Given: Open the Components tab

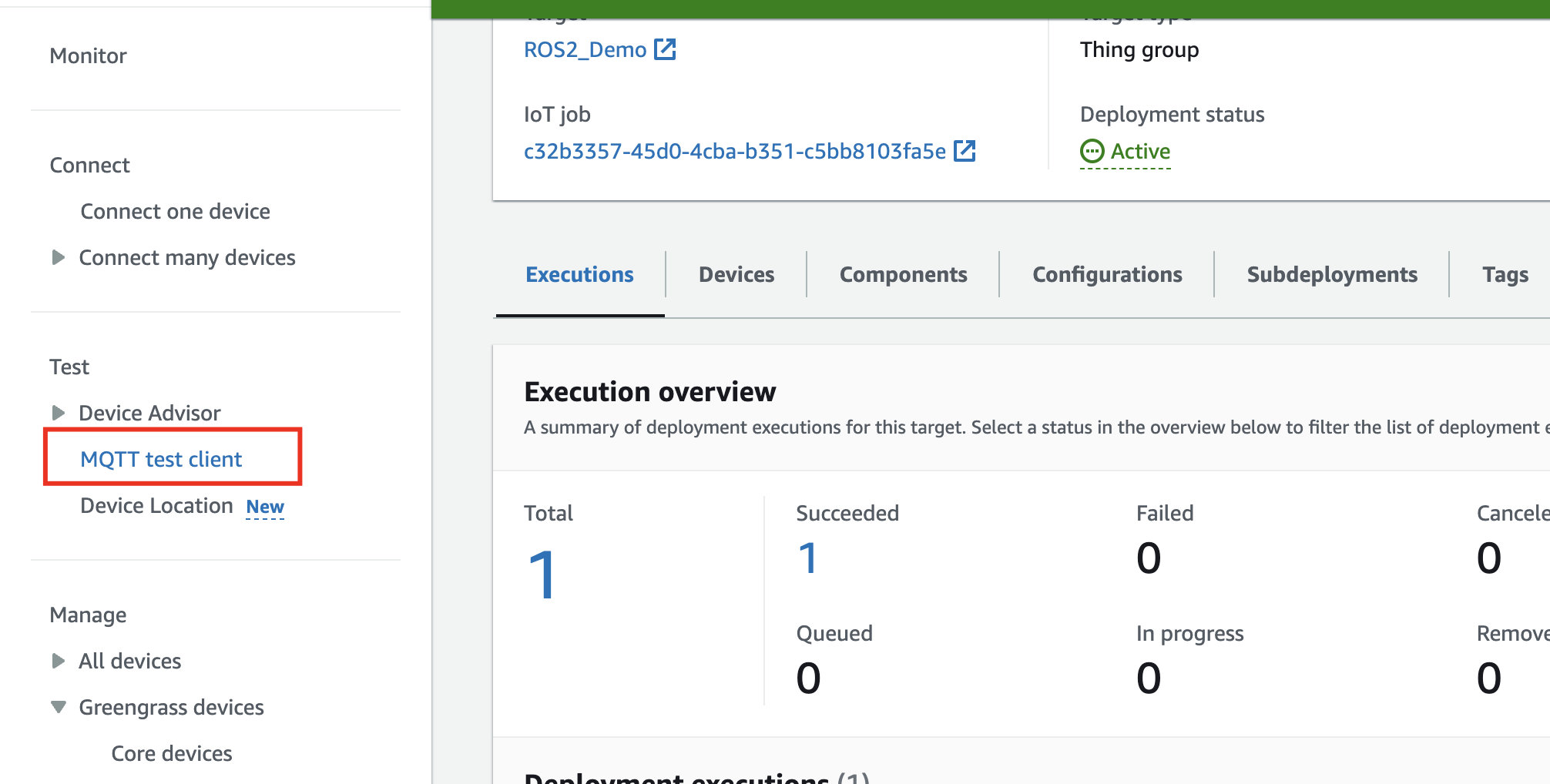Looking at the screenshot, I should [x=904, y=274].
